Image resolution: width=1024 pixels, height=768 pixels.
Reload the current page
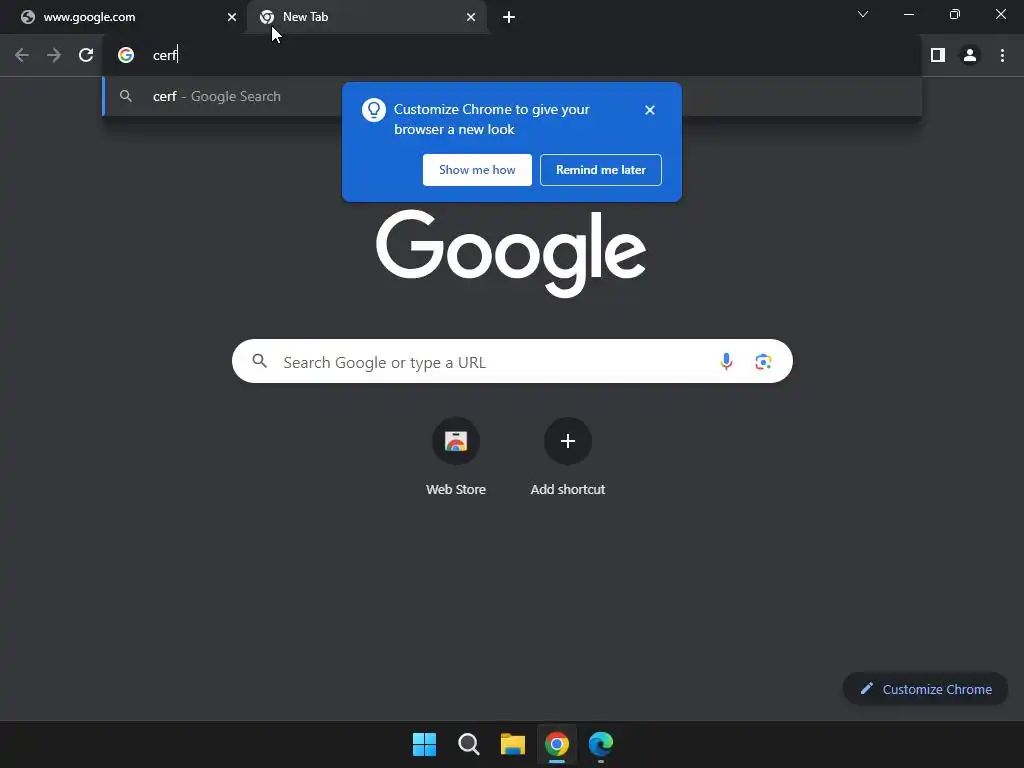[86, 56]
